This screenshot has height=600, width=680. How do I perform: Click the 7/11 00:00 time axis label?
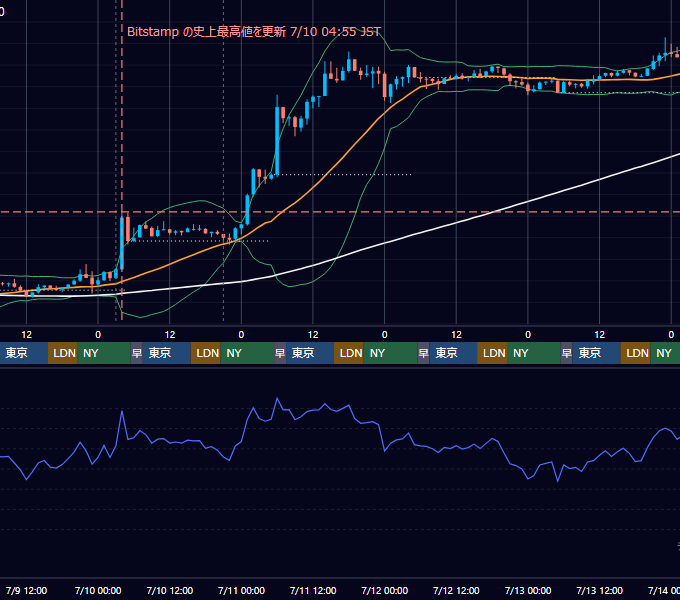(x=241, y=590)
